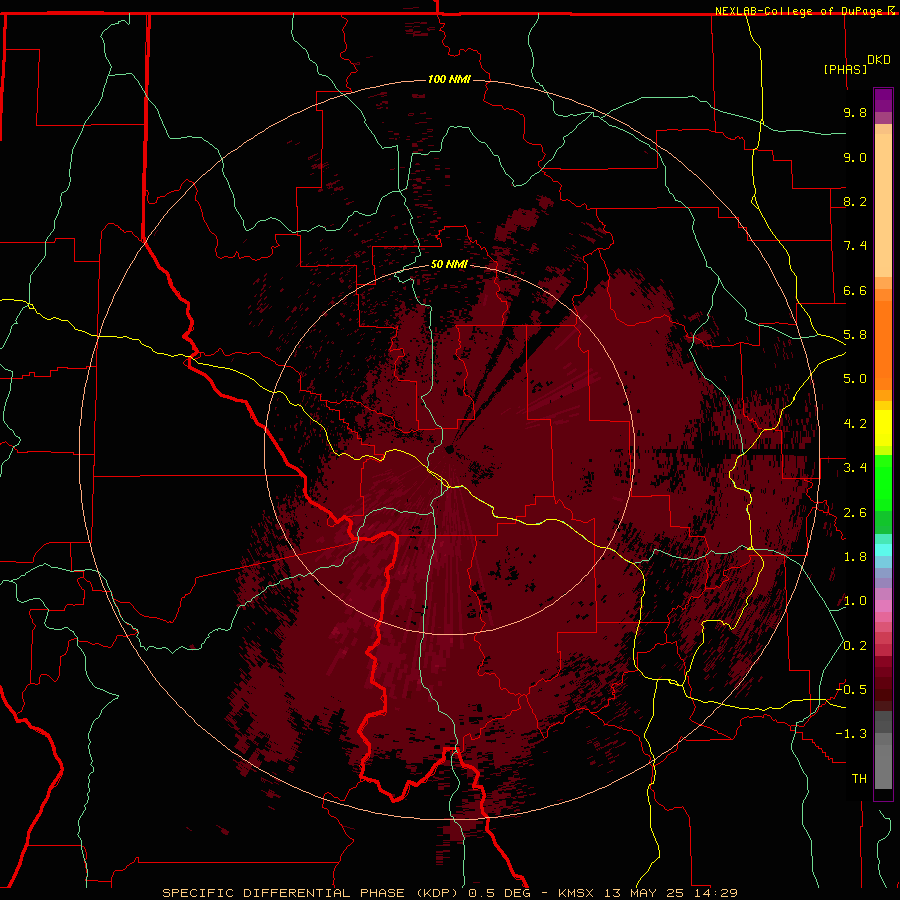The width and height of the screenshot is (900, 900).
Task: Click the orange segment of the color bar
Action: tap(883, 344)
